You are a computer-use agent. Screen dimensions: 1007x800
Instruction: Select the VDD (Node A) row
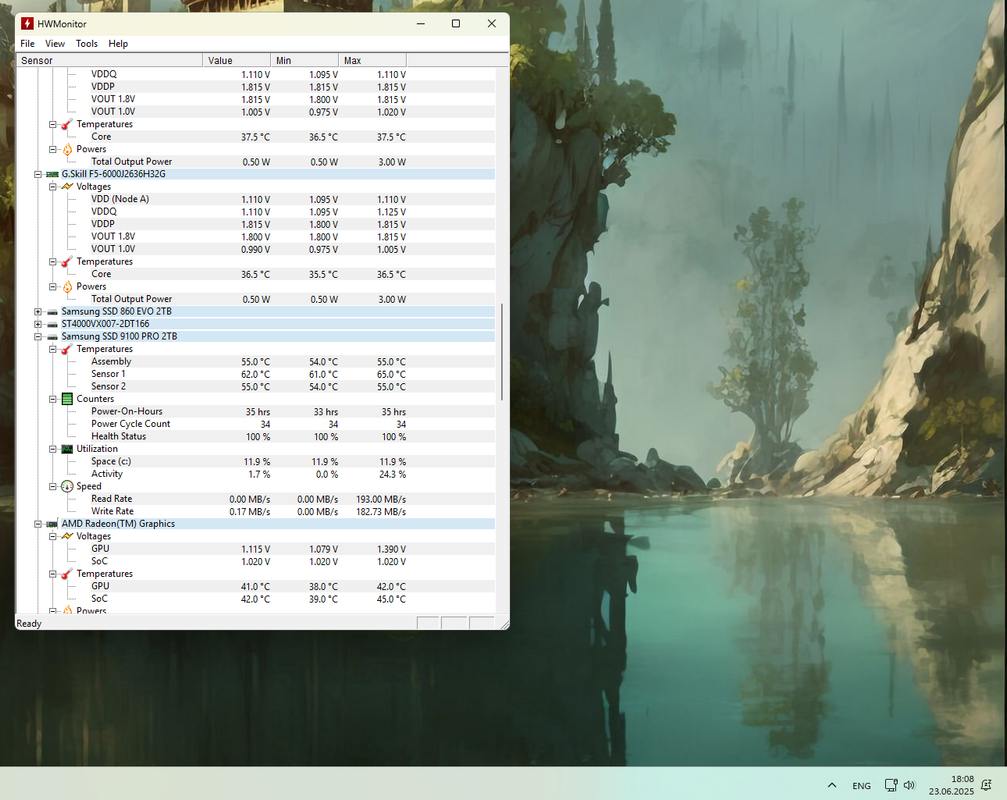coord(256,200)
